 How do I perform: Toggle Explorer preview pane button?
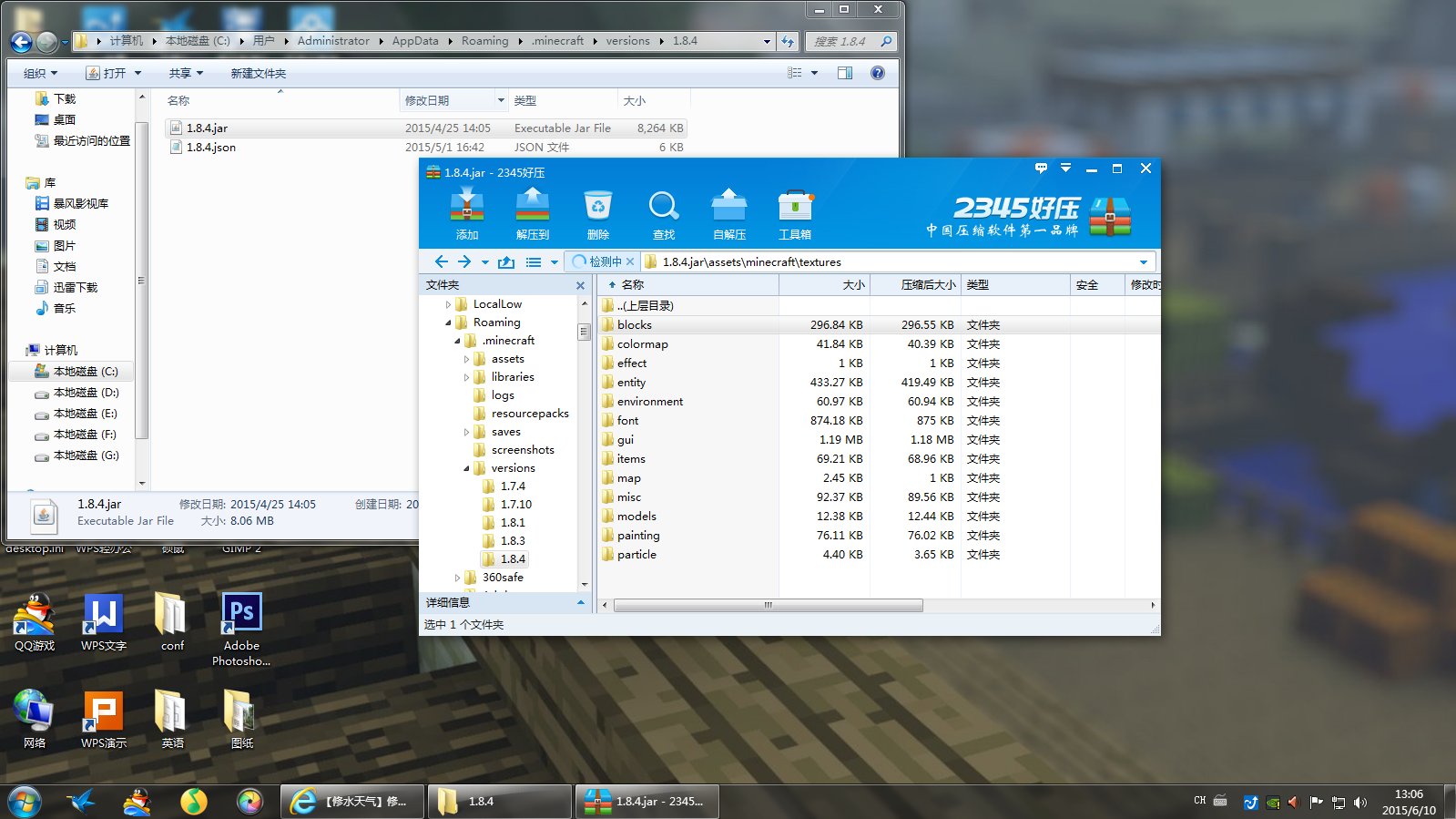845,73
